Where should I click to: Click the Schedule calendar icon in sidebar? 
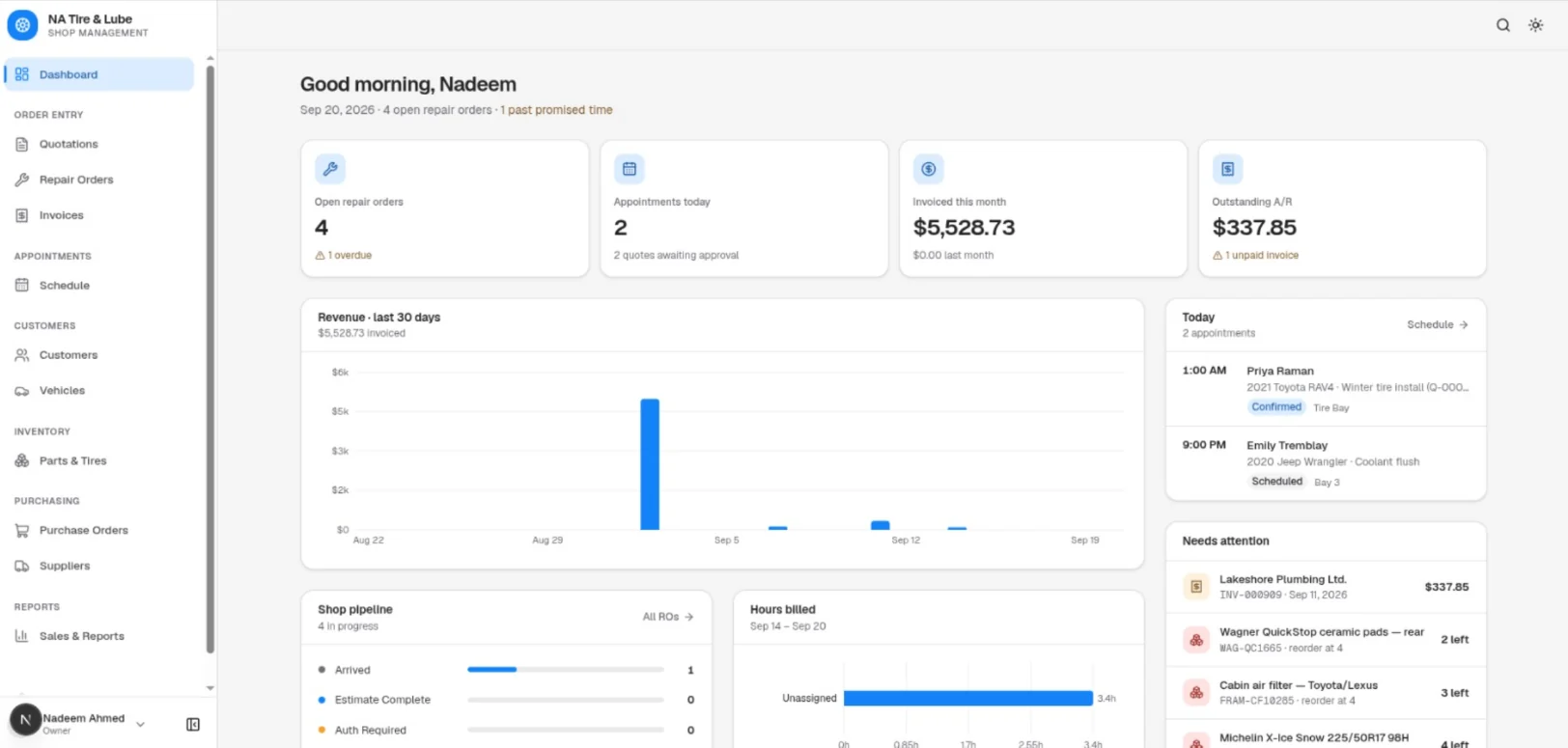[22, 286]
